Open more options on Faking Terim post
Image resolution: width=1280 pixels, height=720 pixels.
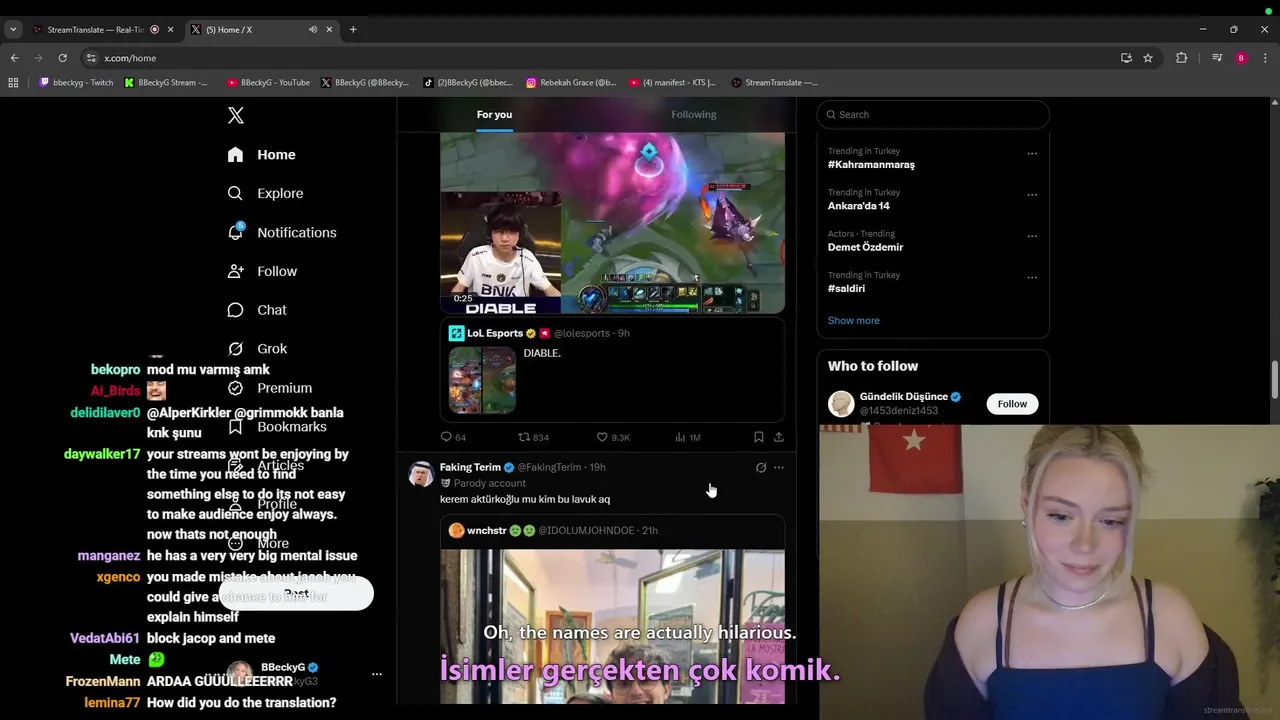(x=779, y=467)
